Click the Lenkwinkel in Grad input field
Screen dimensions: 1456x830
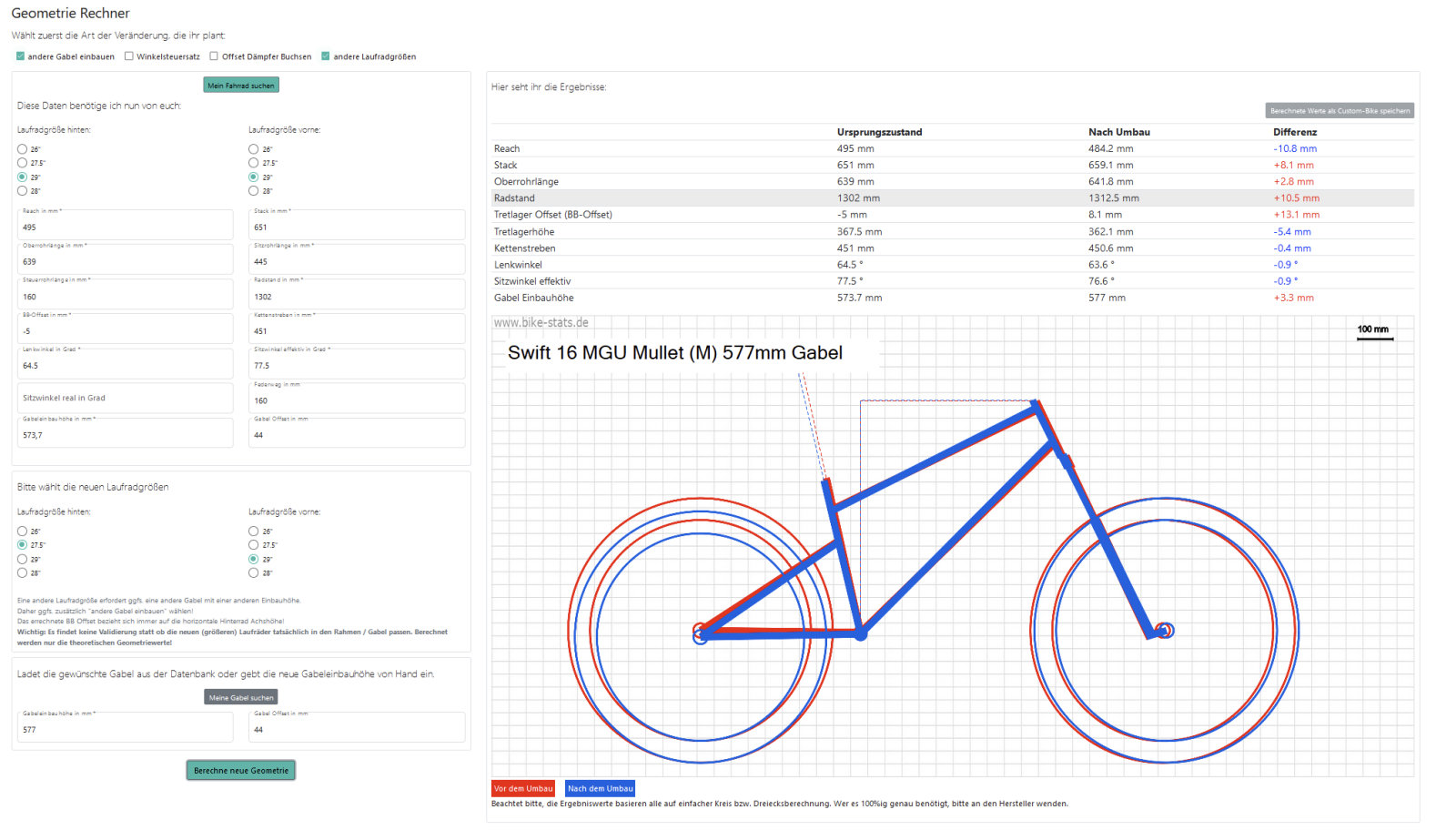coord(125,366)
